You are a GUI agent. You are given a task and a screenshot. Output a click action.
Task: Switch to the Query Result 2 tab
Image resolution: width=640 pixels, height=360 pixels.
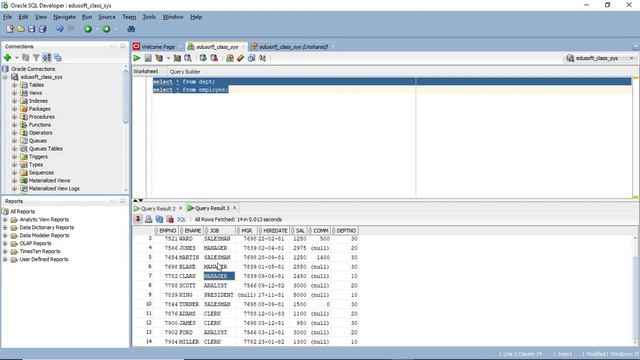pos(158,209)
